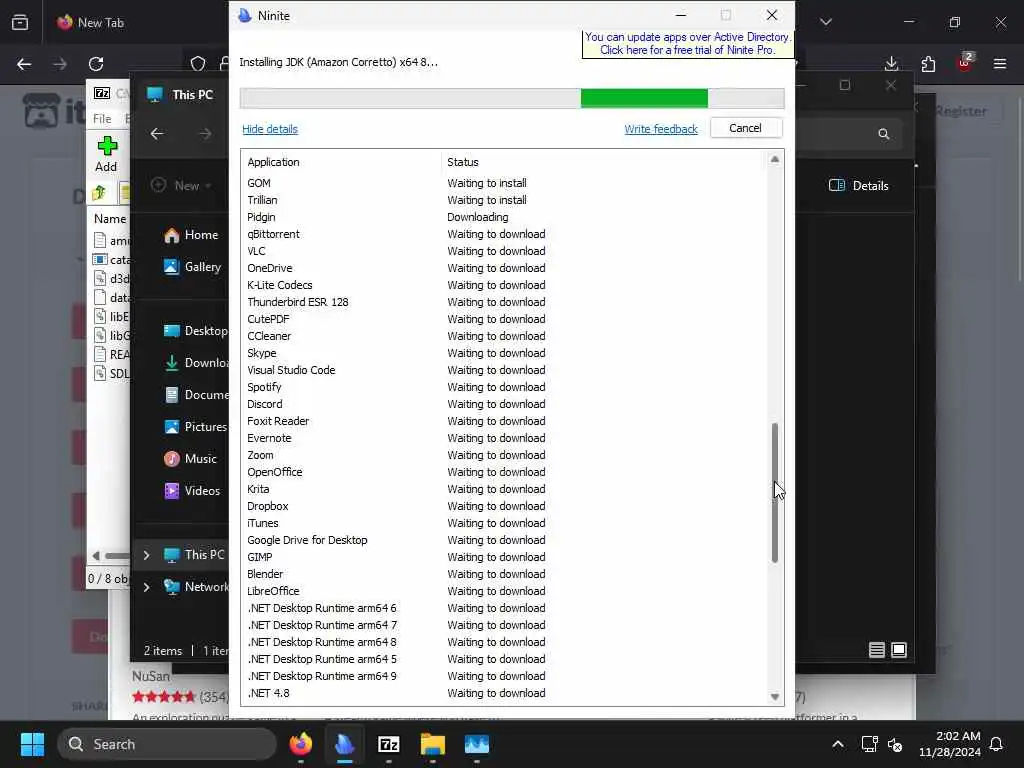Open 7-Zip from the taskbar
Screen dimensions: 1024x768
389,744
